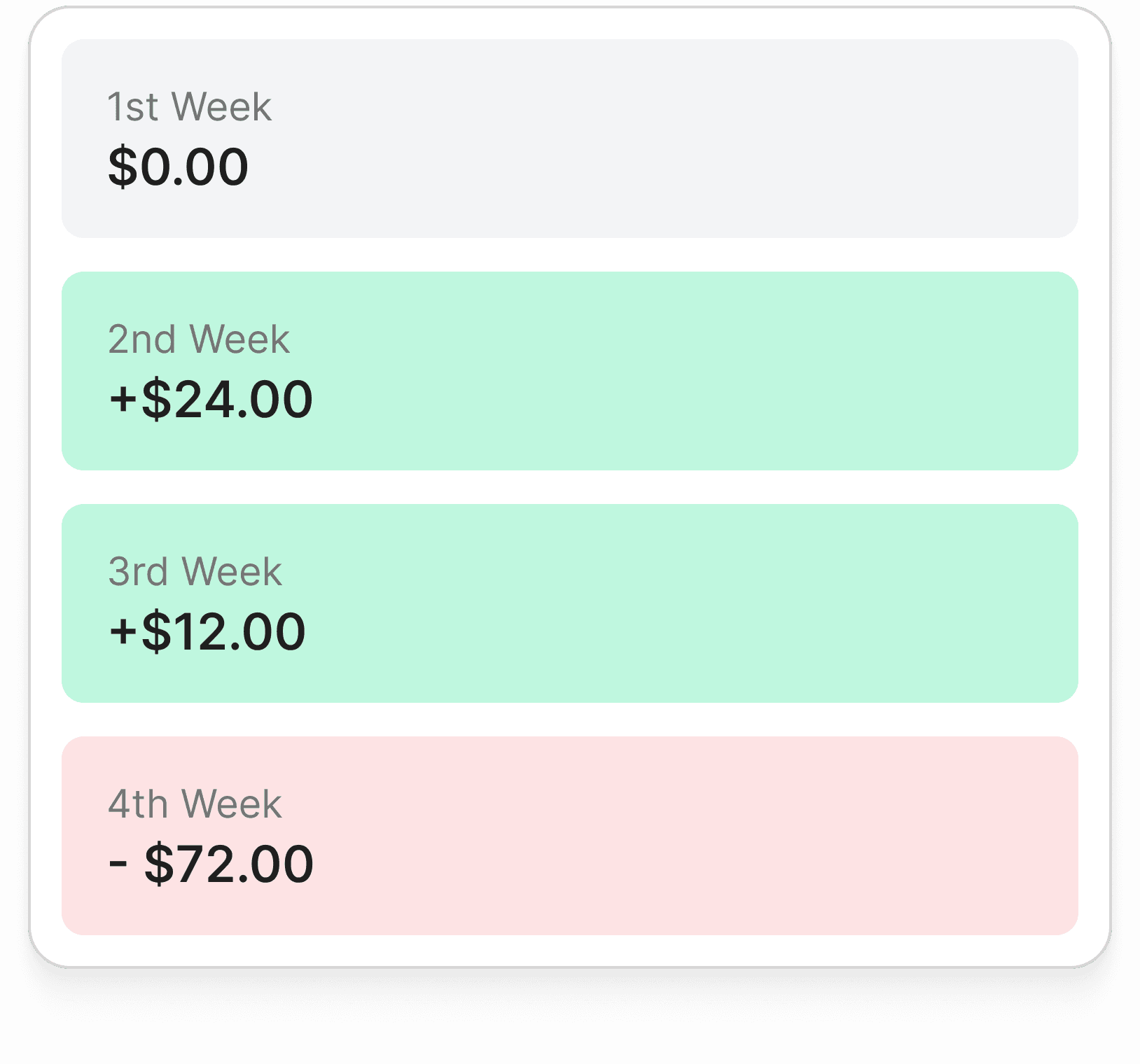Click the $0.00 amount
The image size is (1140, 1064).
click(x=178, y=167)
